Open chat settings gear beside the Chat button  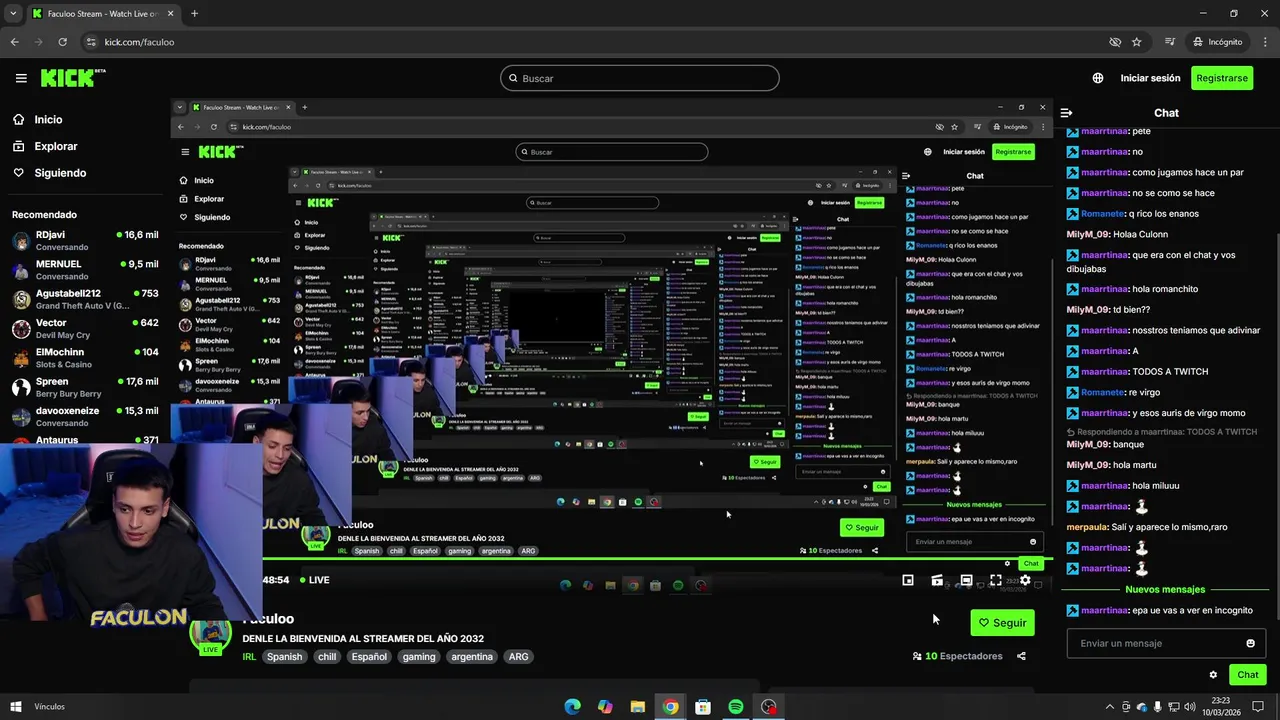click(1213, 675)
